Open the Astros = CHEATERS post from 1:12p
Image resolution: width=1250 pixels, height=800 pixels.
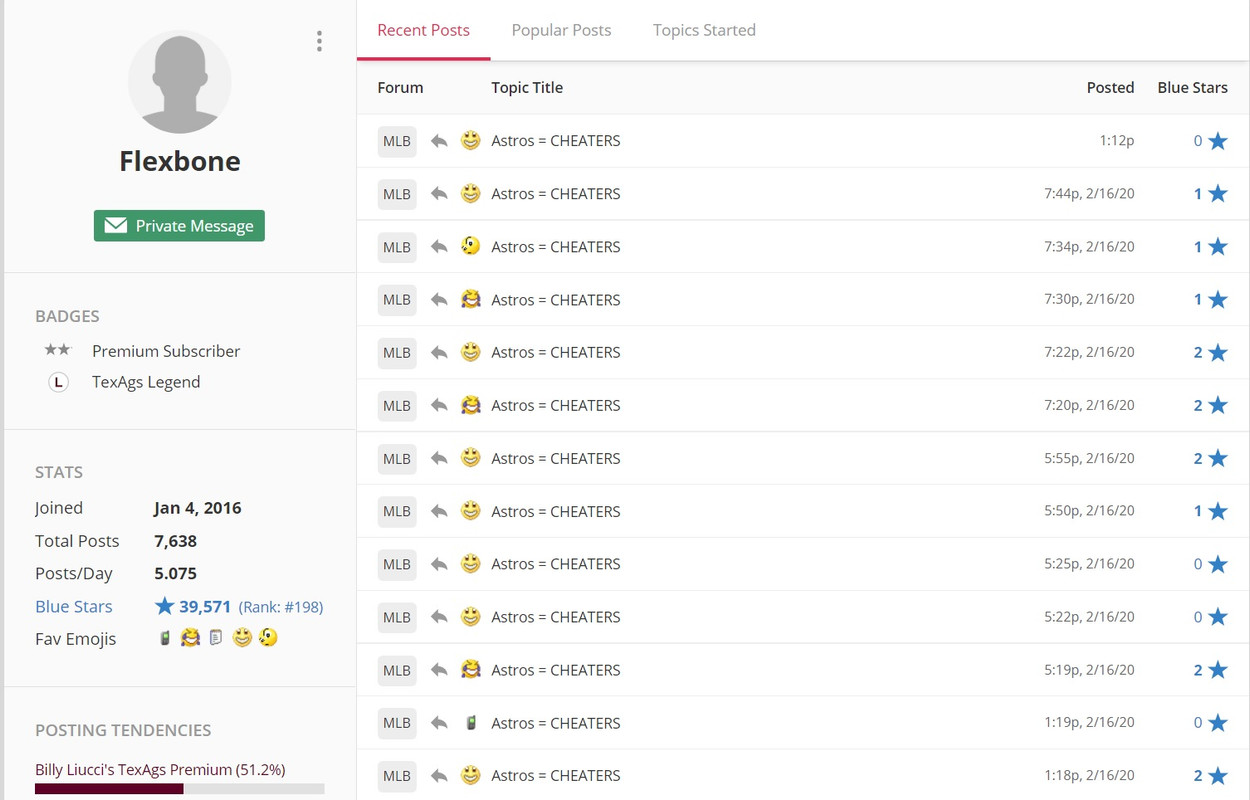coord(556,141)
